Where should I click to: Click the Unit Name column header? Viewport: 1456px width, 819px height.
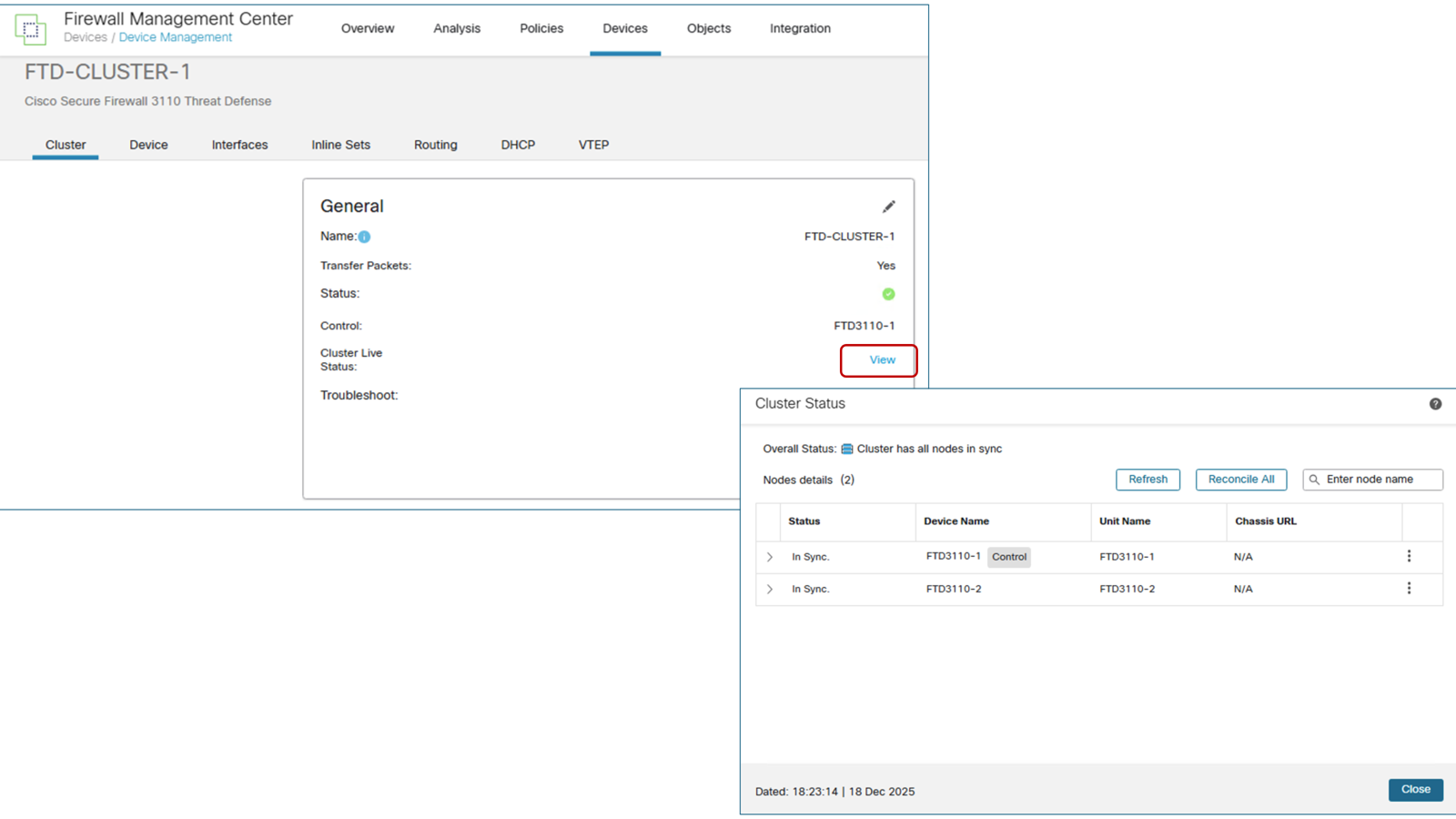pos(1125,521)
